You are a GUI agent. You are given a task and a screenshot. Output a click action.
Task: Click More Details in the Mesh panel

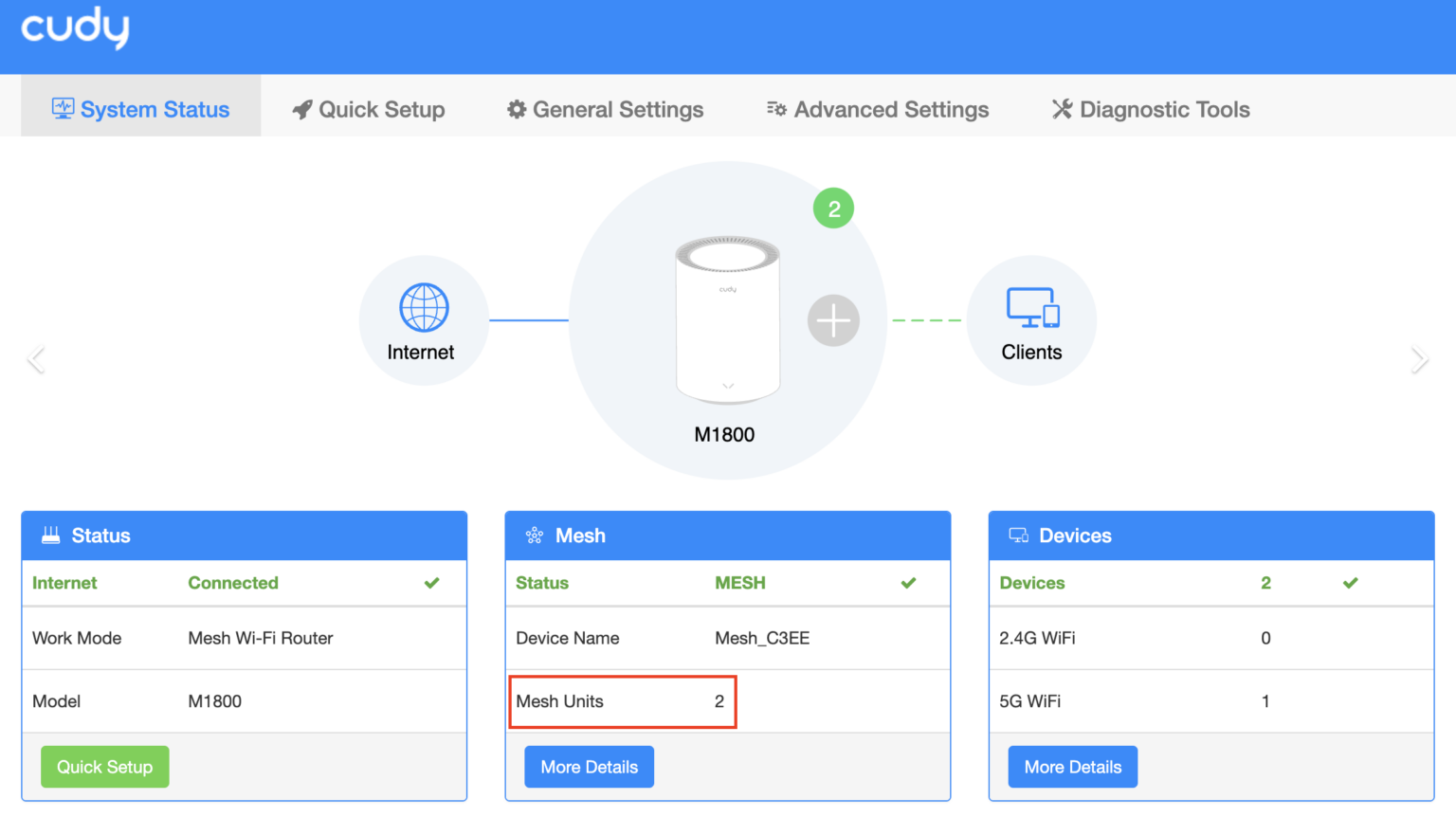(589, 767)
